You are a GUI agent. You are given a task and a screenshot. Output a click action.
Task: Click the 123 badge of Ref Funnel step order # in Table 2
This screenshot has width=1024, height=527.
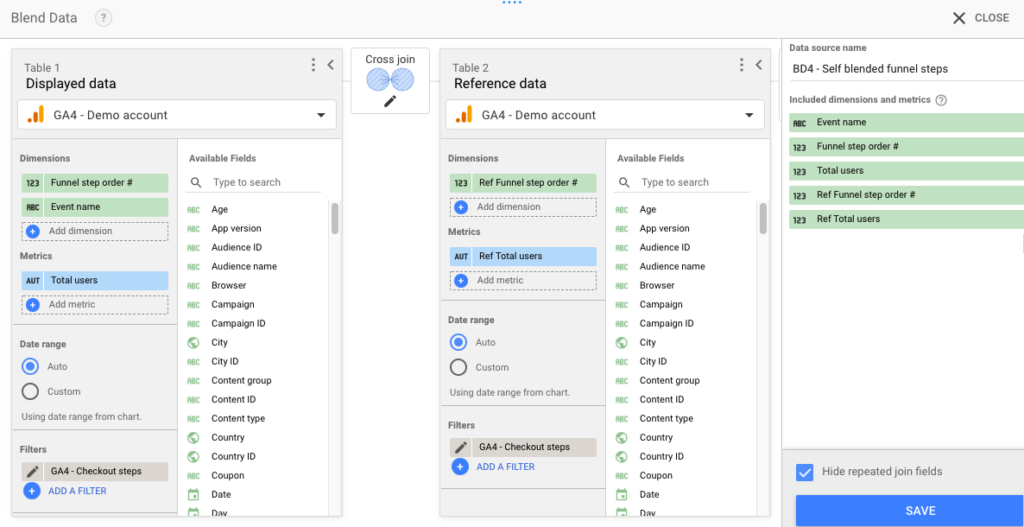coord(461,183)
